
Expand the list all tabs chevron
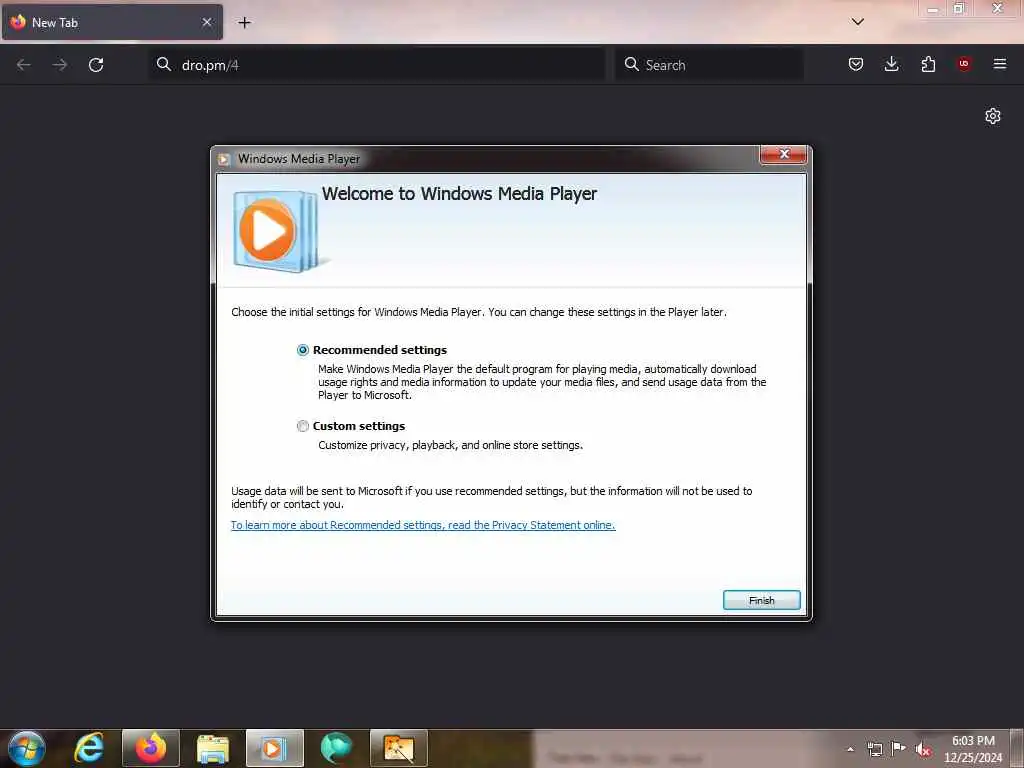[x=857, y=22]
